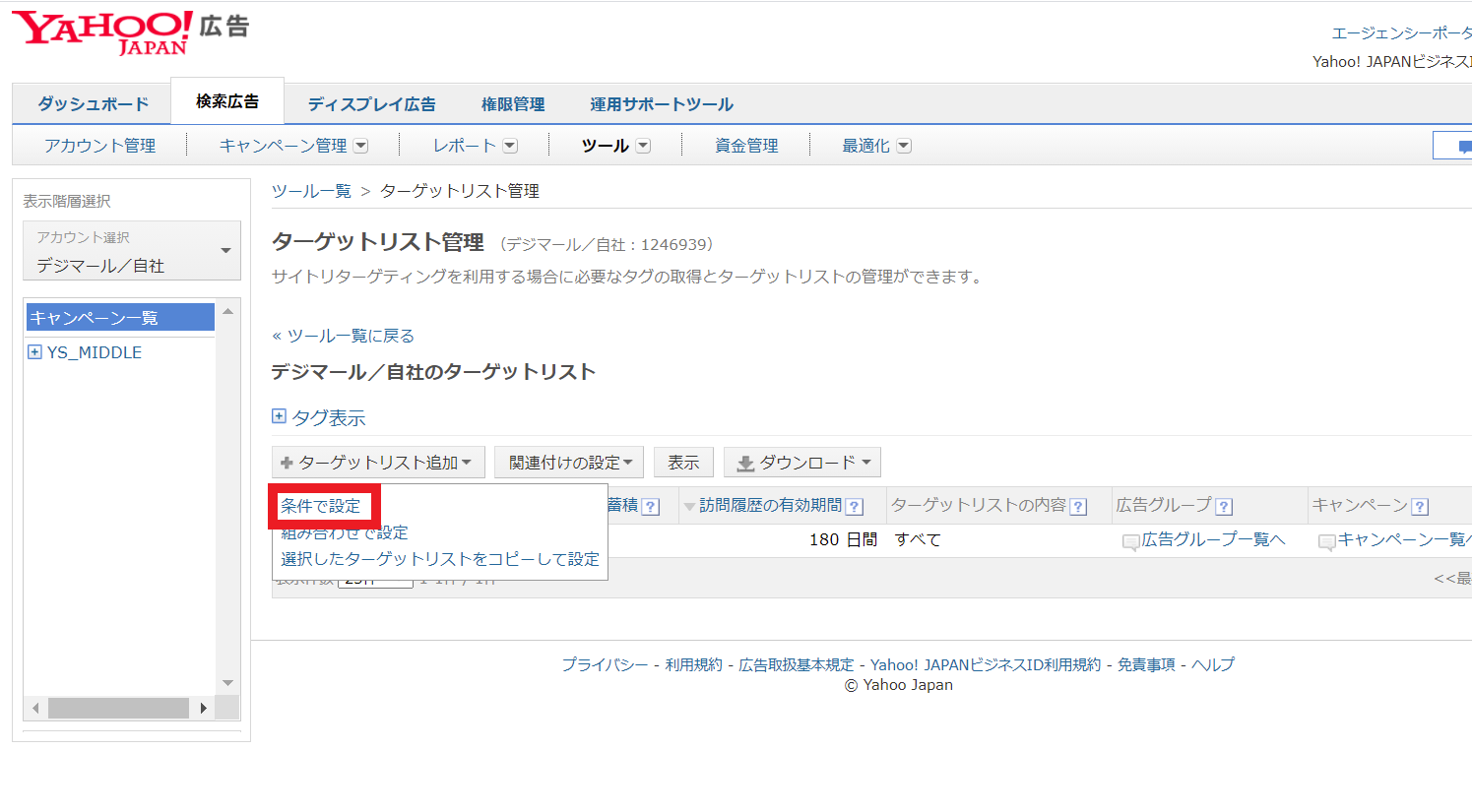The height and width of the screenshot is (812, 1472).
Task: Open 免責事項 footer link
Action: tap(1146, 664)
